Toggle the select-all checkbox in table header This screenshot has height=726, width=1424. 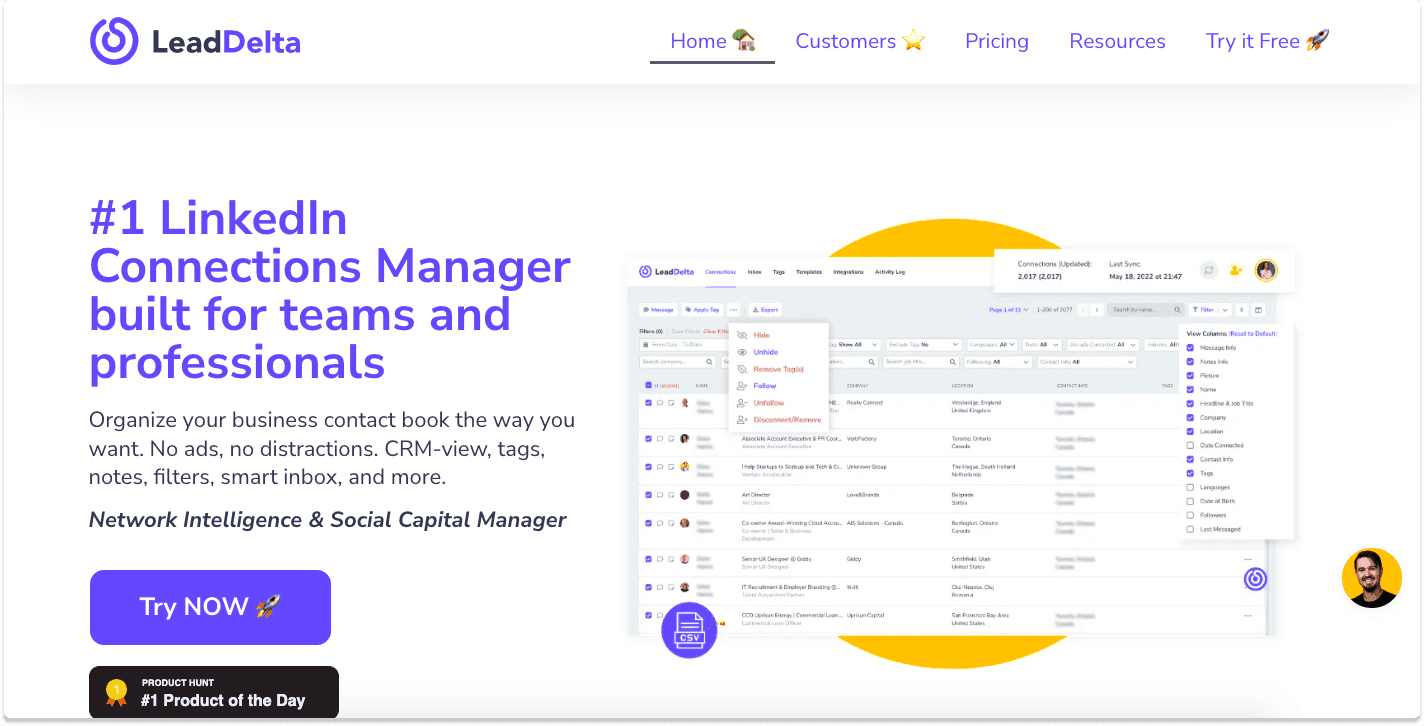648,385
